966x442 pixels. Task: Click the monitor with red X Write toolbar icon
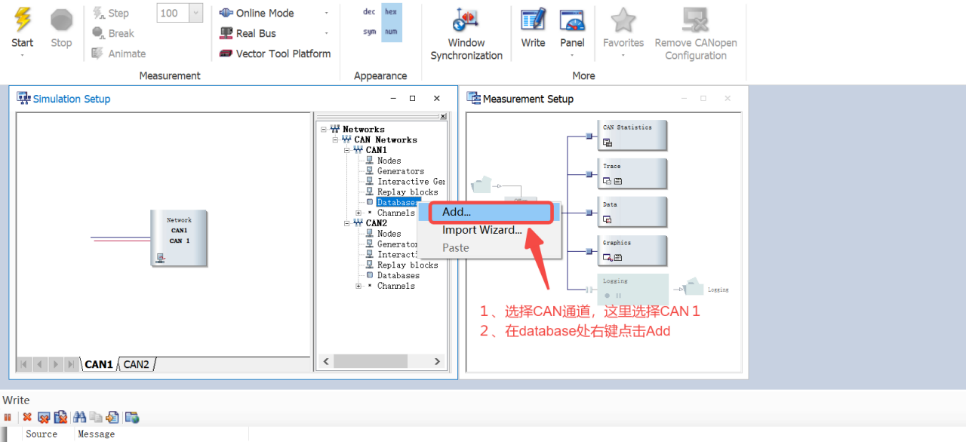(44, 417)
